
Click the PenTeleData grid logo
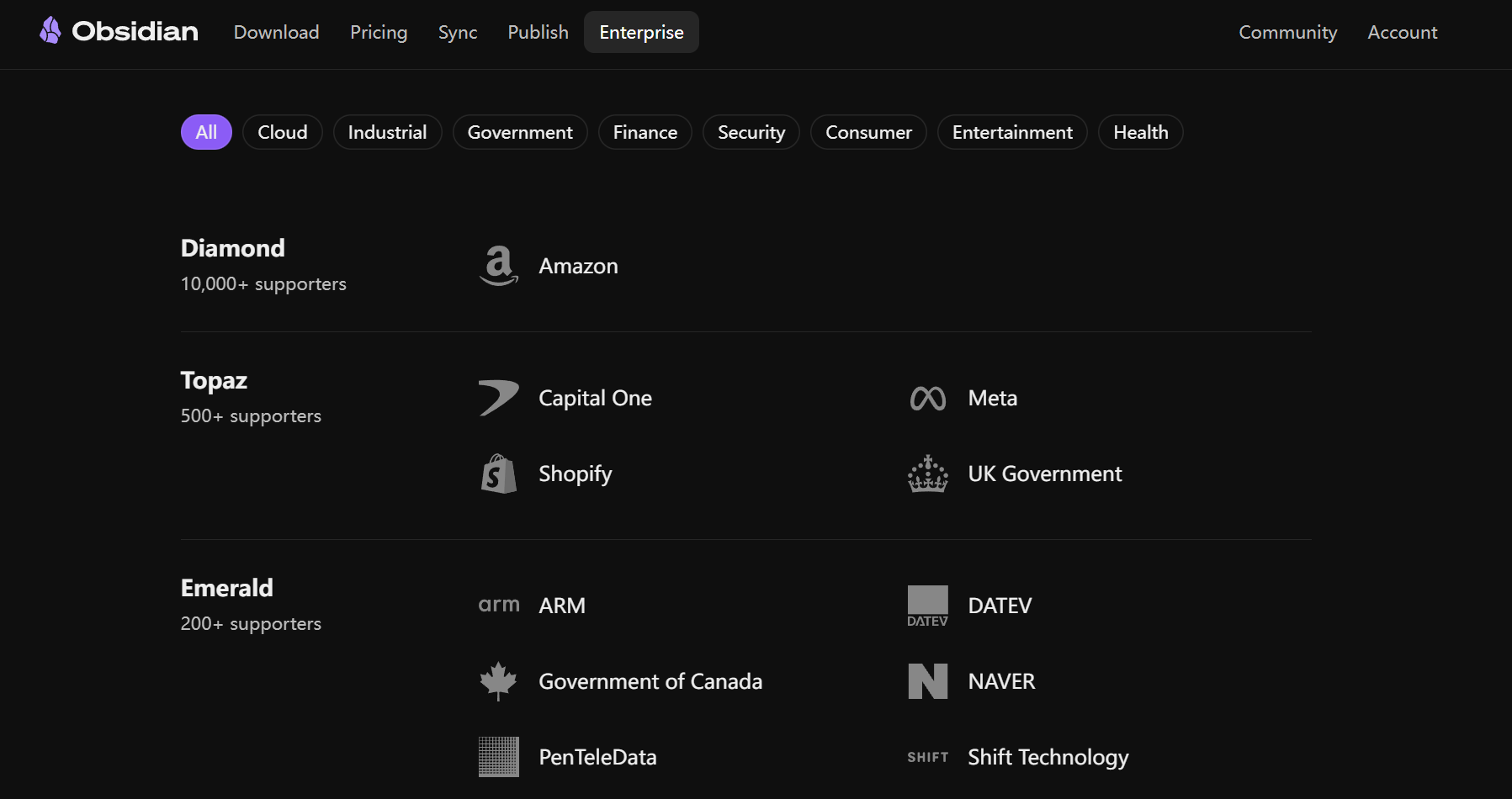click(x=498, y=757)
